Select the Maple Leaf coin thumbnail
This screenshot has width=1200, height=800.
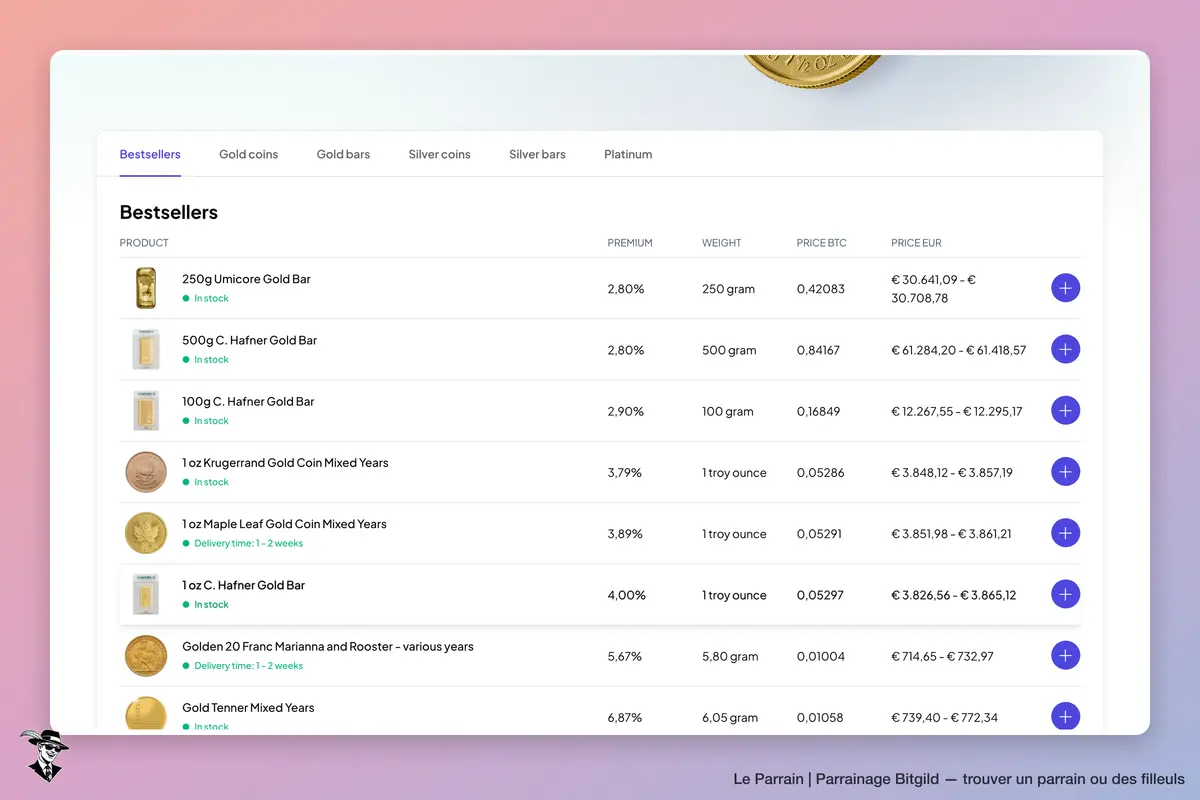pyautogui.click(x=146, y=533)
